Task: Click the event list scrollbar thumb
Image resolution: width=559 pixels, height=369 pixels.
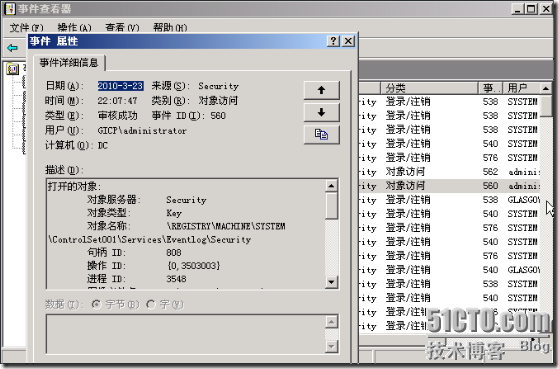Action: pyautogui.click(x=545, y=106)
